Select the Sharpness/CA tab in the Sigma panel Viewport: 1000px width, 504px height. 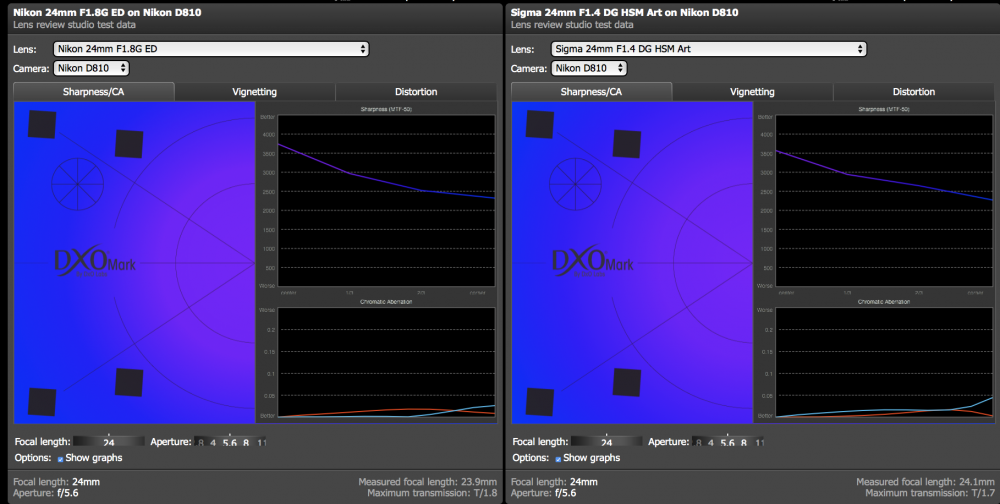[591, 92]
